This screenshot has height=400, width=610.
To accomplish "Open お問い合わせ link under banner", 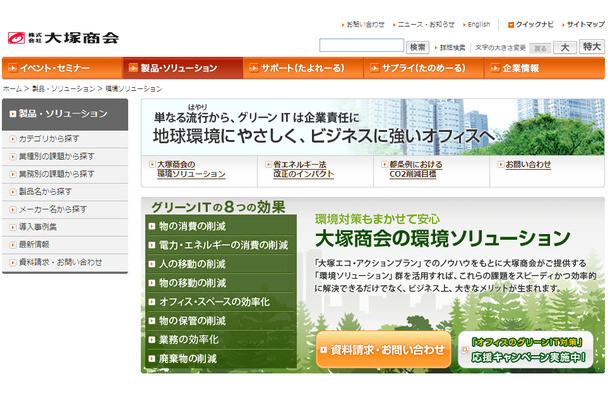I will click(x=528, y=165).
